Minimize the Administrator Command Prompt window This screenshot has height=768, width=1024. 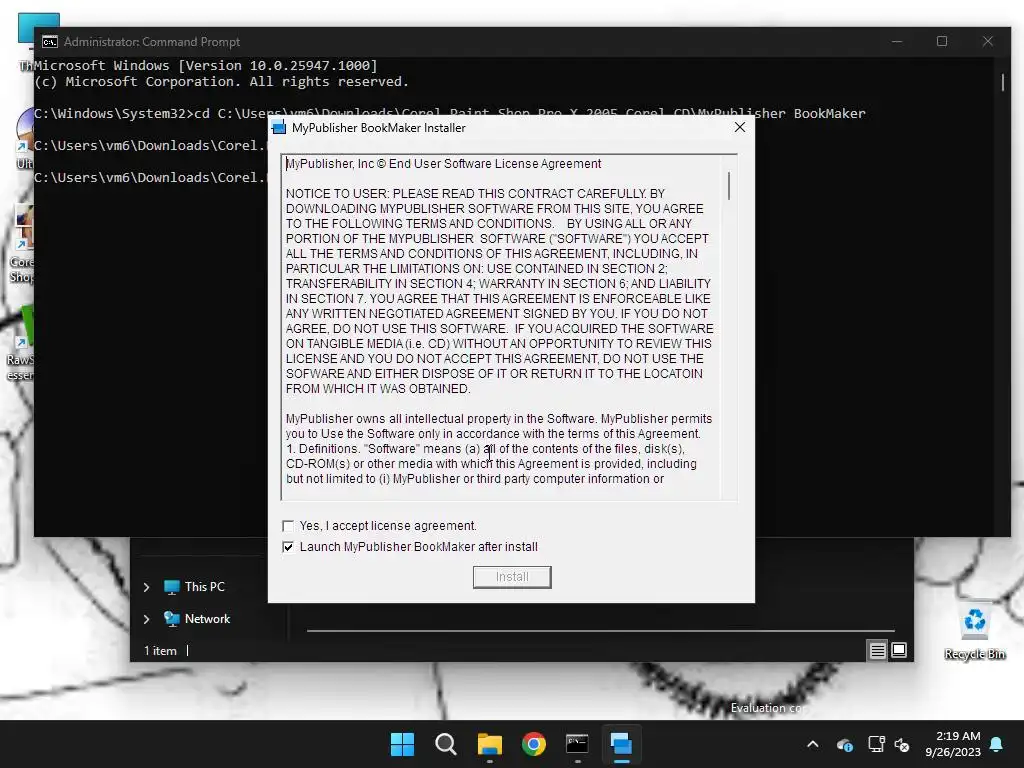(897, 41)
